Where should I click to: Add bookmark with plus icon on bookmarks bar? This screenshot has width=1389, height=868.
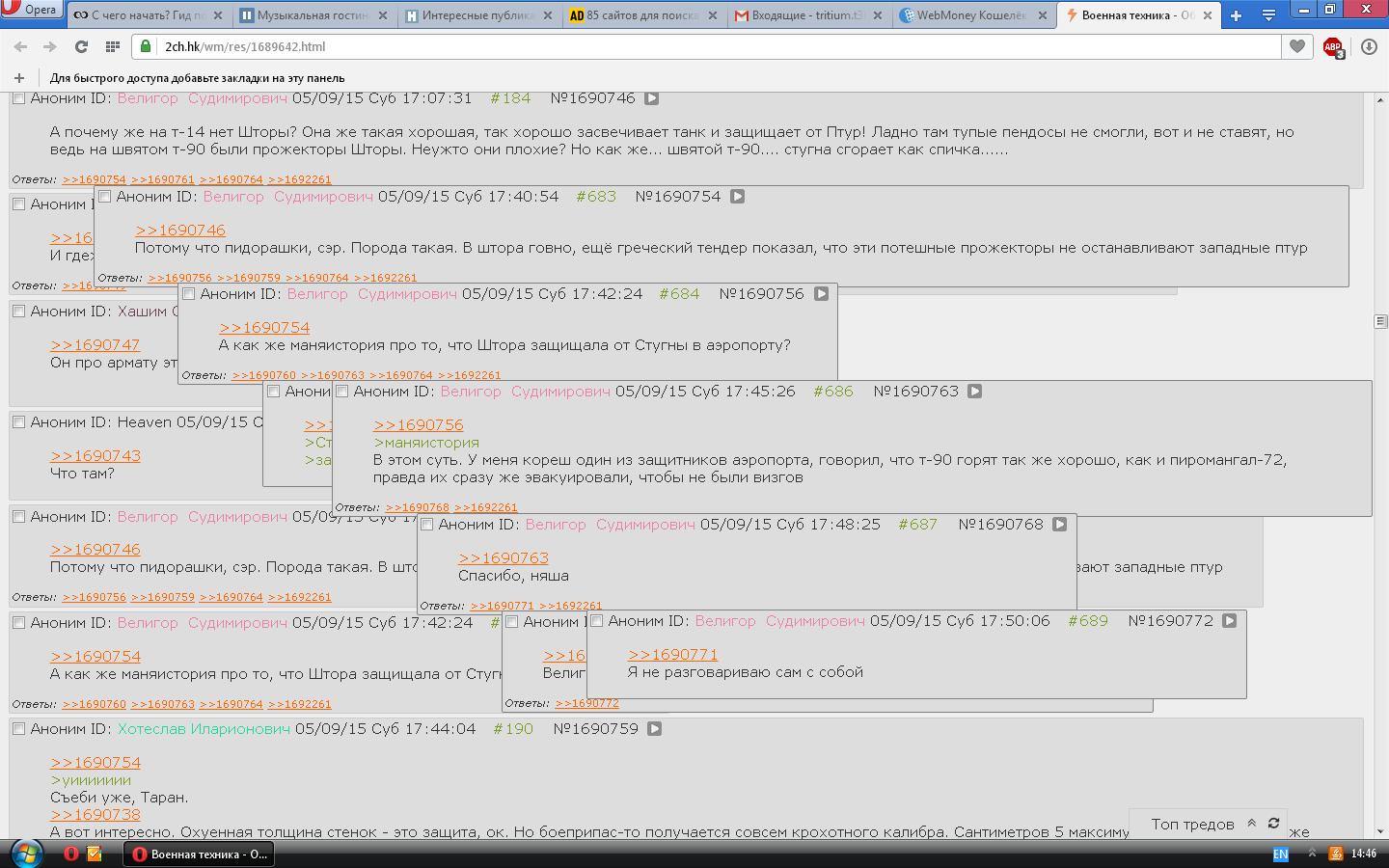[19, 78]
